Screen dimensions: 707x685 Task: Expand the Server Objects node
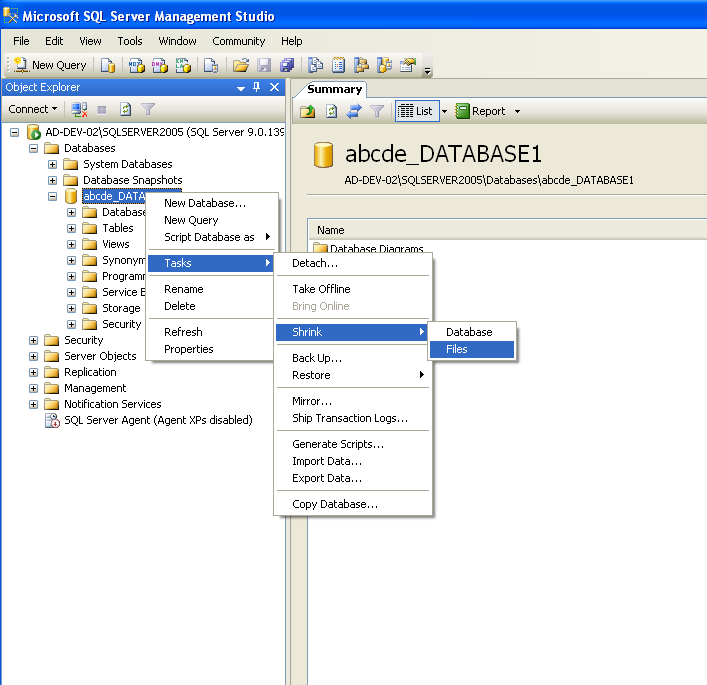[33, 356]
